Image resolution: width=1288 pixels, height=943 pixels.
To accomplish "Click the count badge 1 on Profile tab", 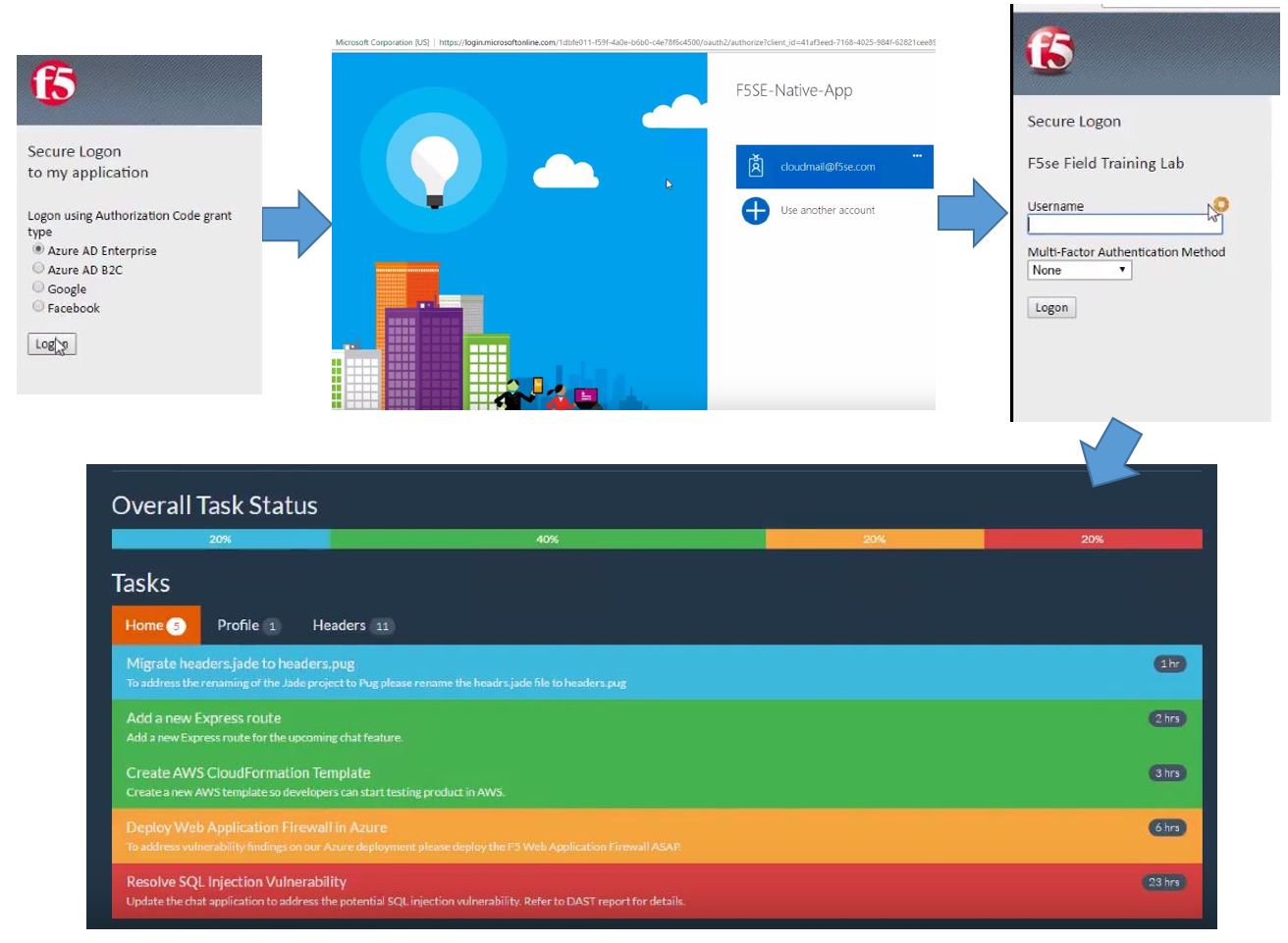I will coord(272,626).
